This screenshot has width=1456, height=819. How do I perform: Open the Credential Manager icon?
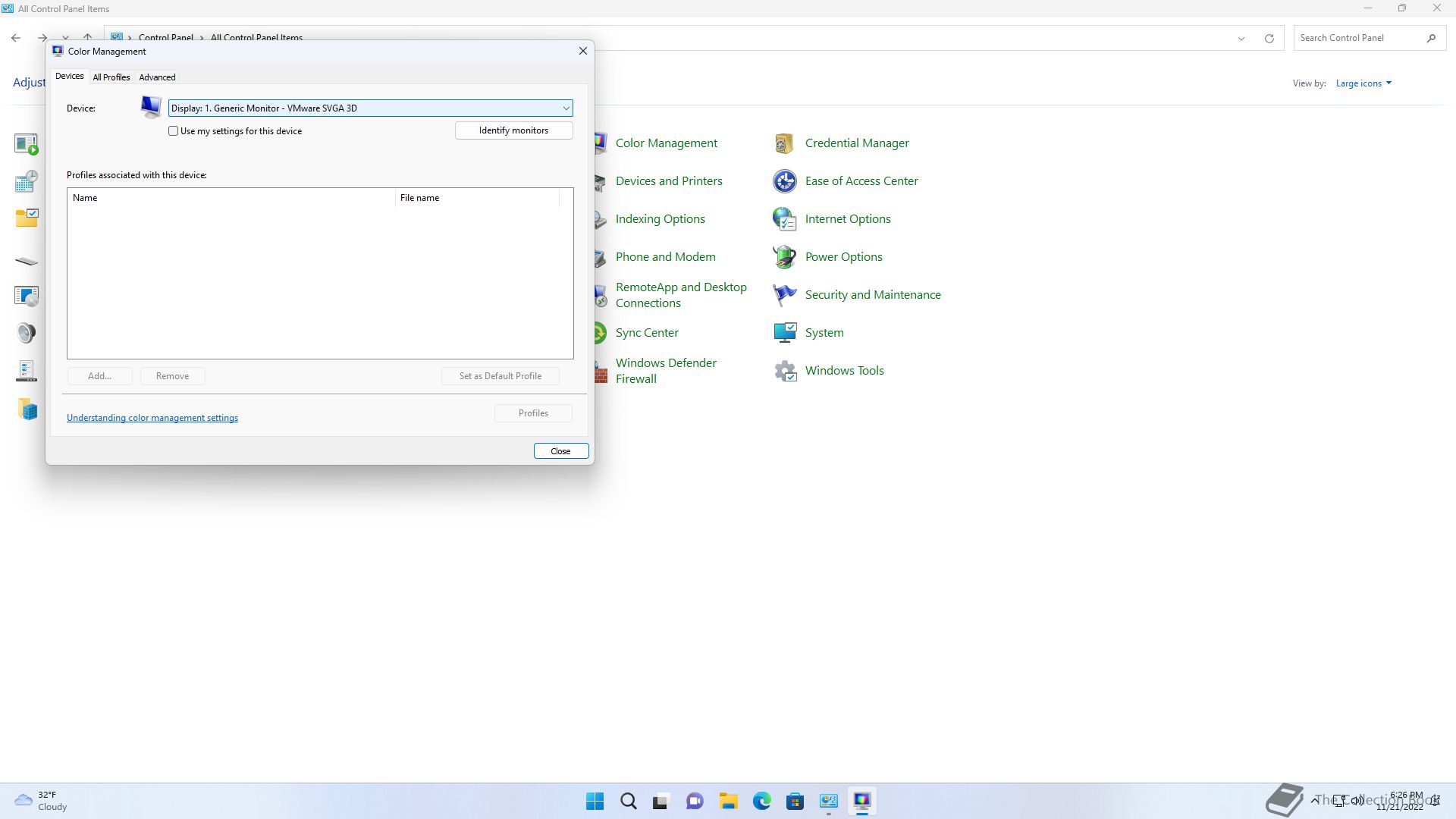click(784, 143)
